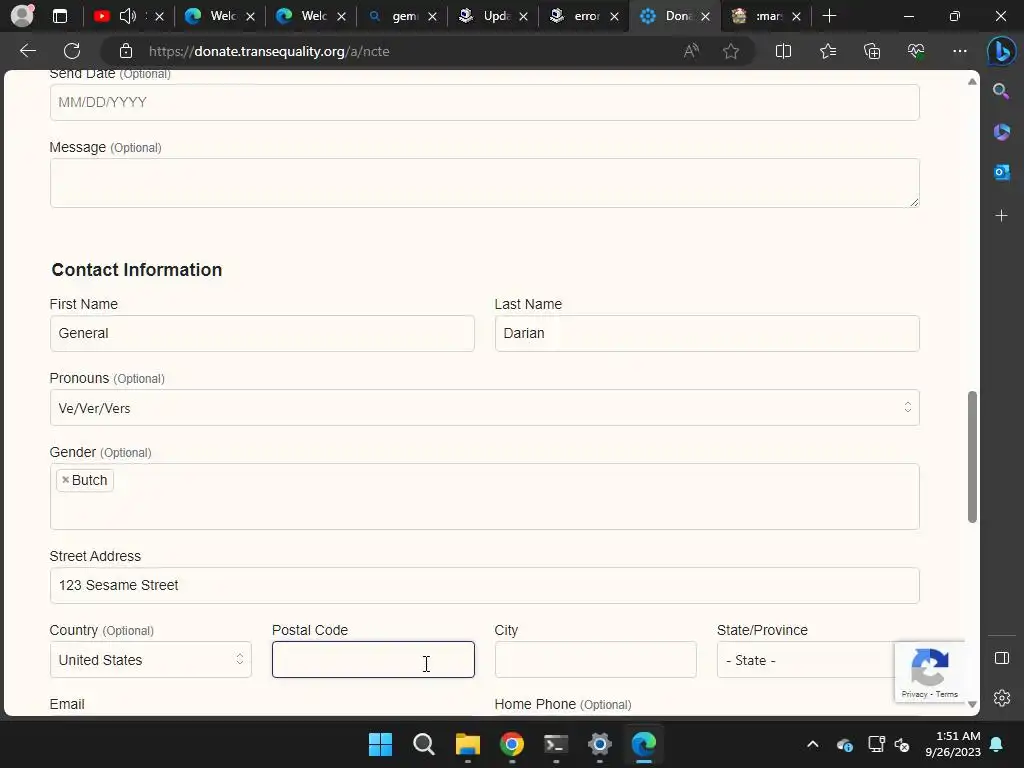View site information lock icon
Image resolution: width=1024 pixels, height=768 pixels.
coord(126,51)
